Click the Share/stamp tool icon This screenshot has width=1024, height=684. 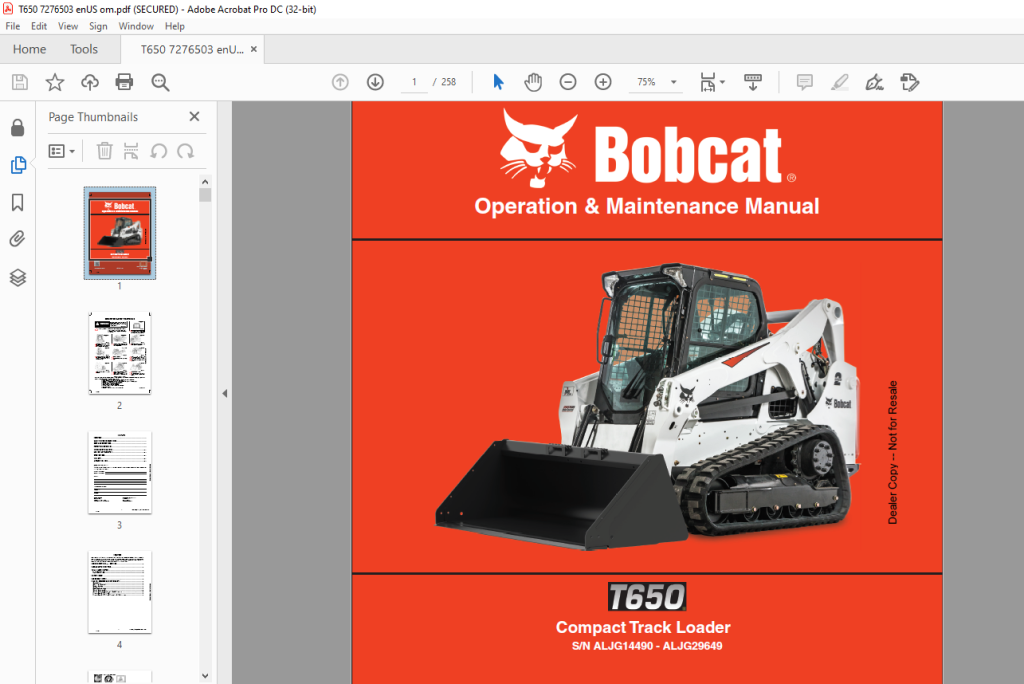[x=910, y=82]
